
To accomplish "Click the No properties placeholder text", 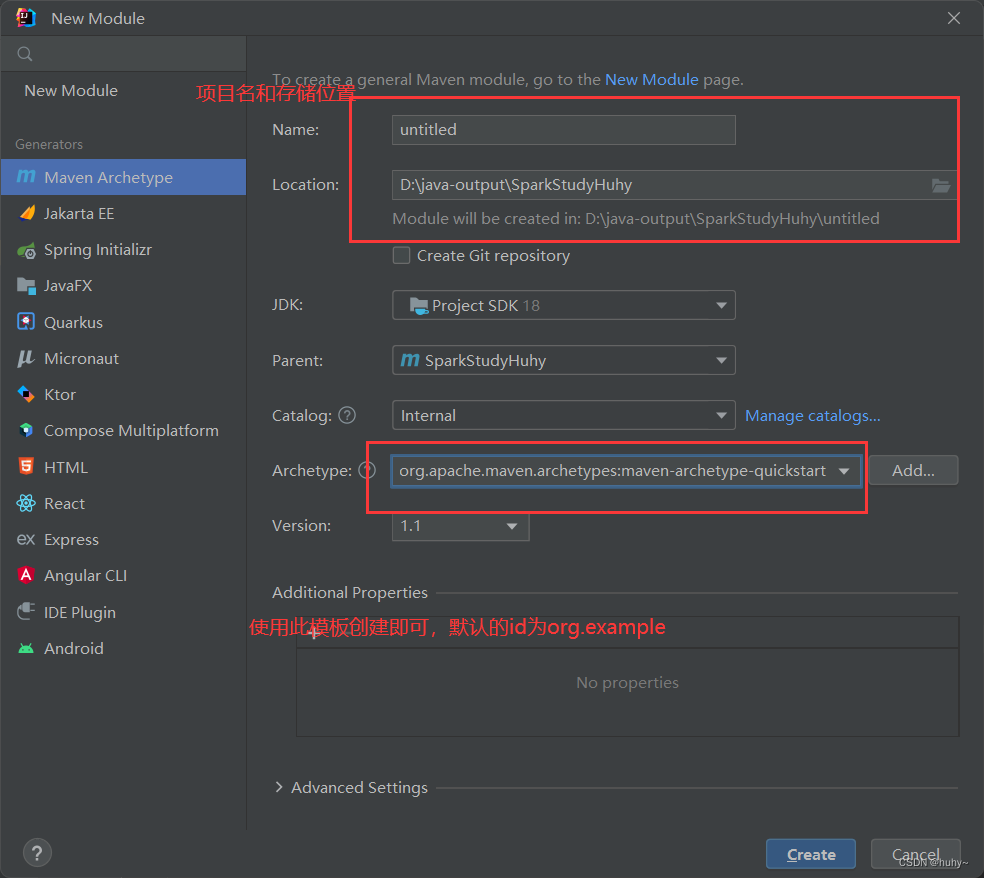I will pos(628,682).
